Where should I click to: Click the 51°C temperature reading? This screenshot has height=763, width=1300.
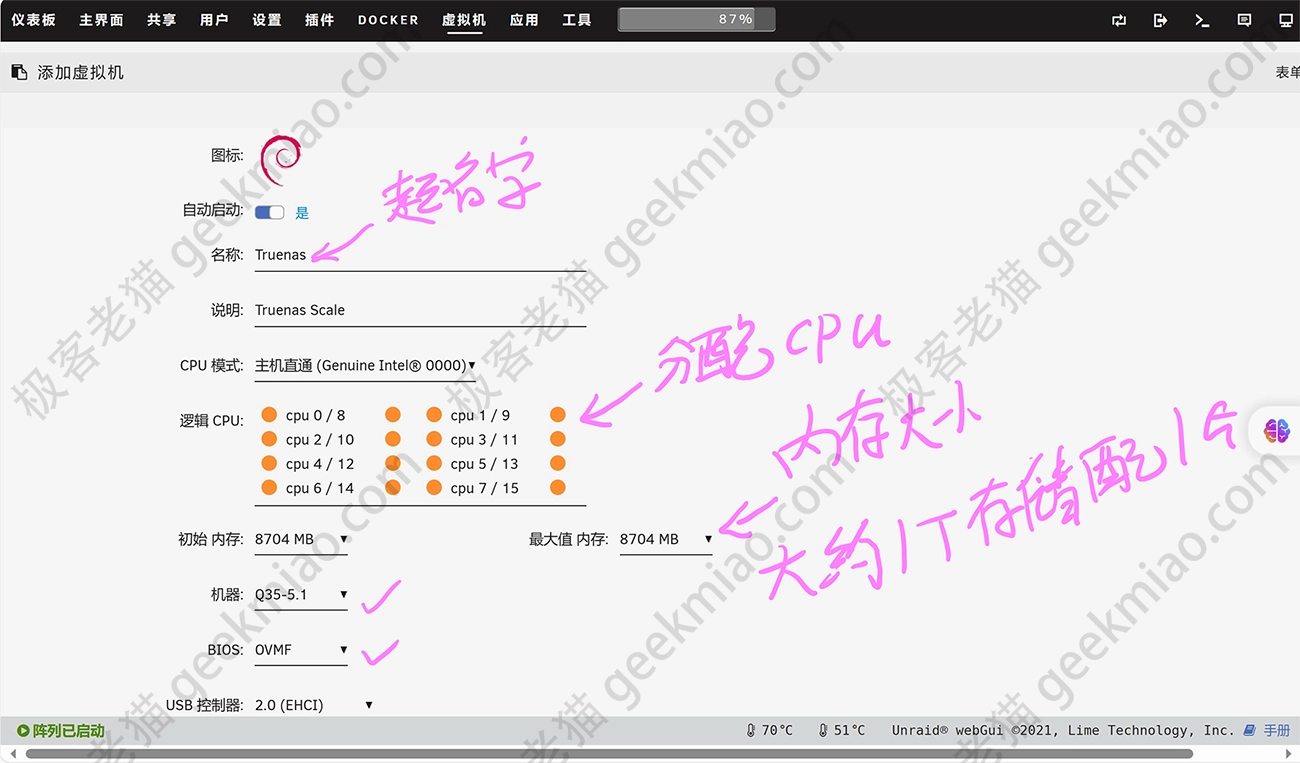[x=849, y=731]
